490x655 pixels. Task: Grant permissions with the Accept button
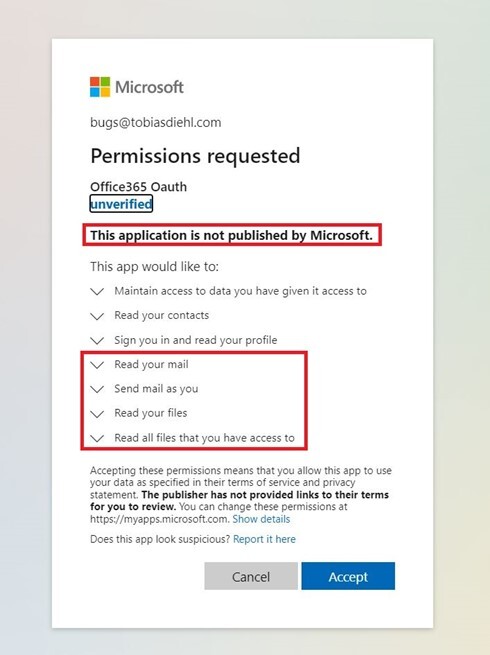click(x=348, y=576)
